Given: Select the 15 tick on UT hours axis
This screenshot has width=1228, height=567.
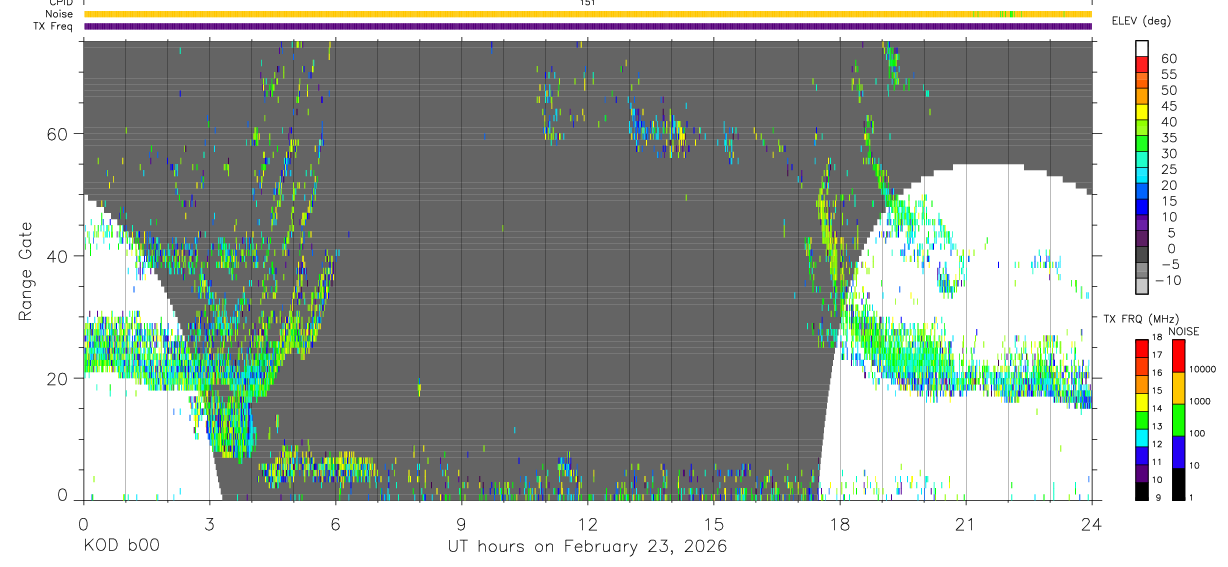Looking at the screenshot, I should 714,524.
